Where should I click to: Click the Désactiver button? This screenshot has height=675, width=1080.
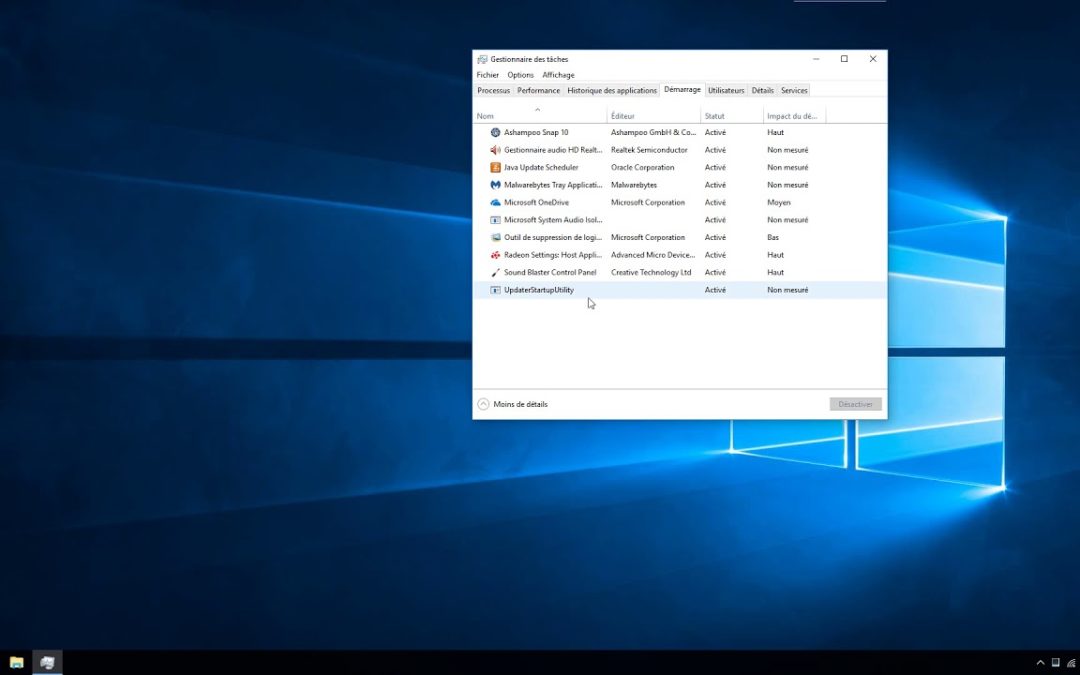point(855,403)
